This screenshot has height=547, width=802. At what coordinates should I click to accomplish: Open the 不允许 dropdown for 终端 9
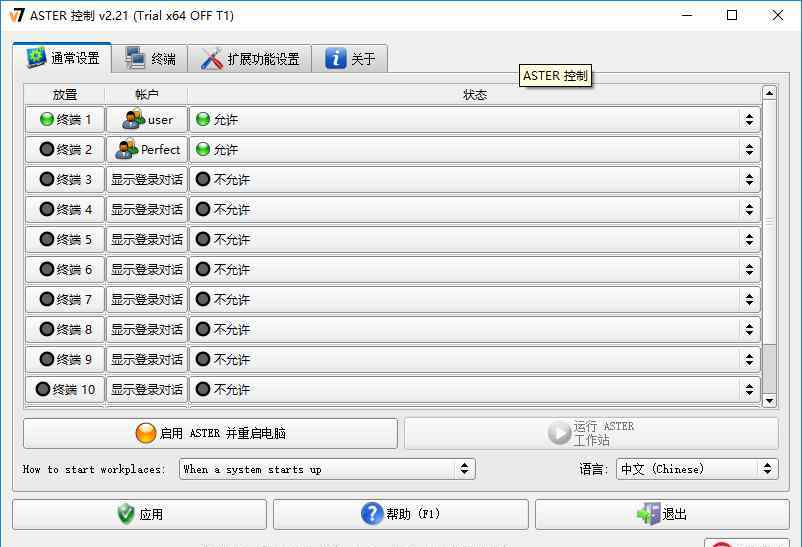[x=475, y=360]
